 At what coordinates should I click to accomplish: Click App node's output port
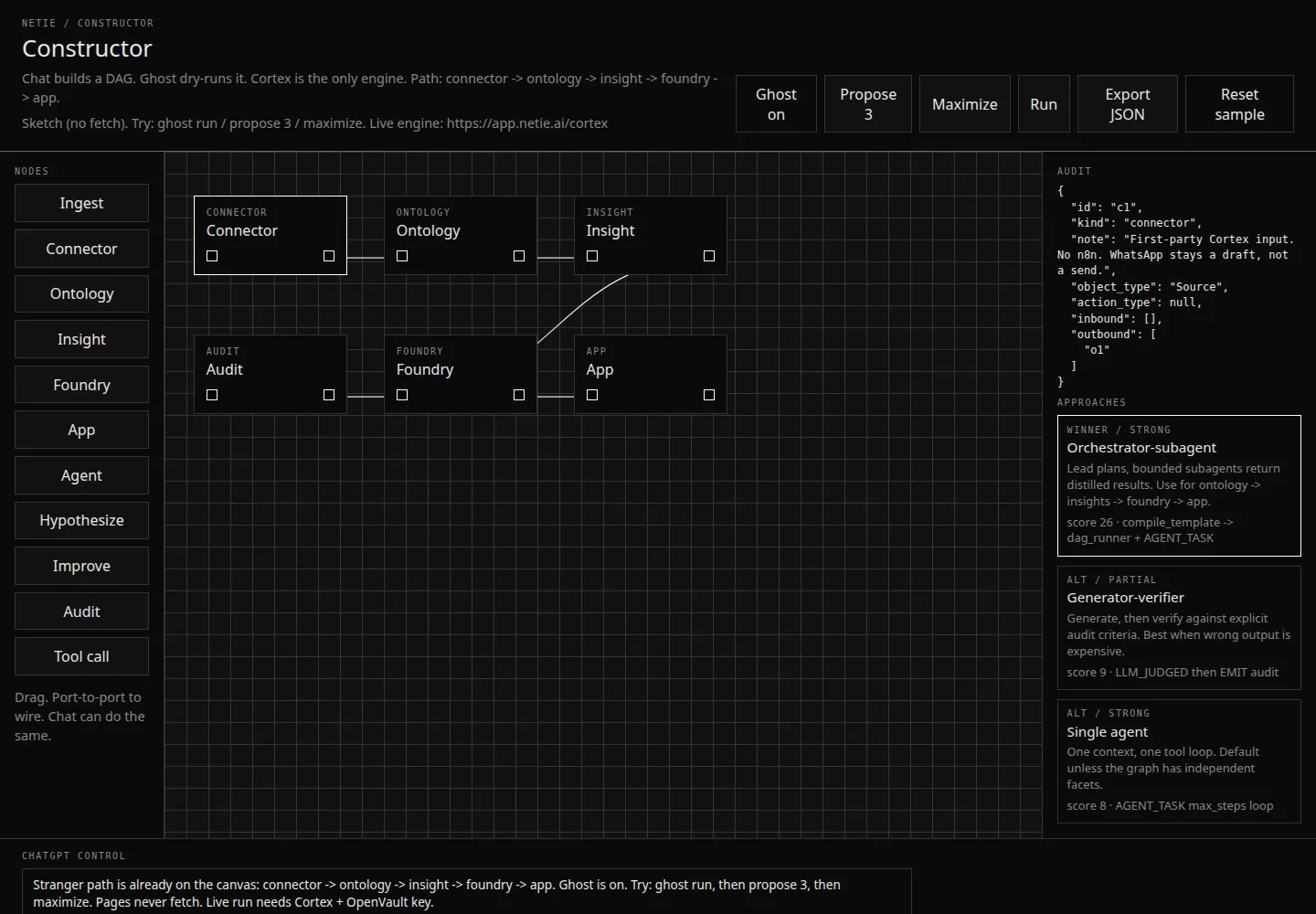click(709, 395)
